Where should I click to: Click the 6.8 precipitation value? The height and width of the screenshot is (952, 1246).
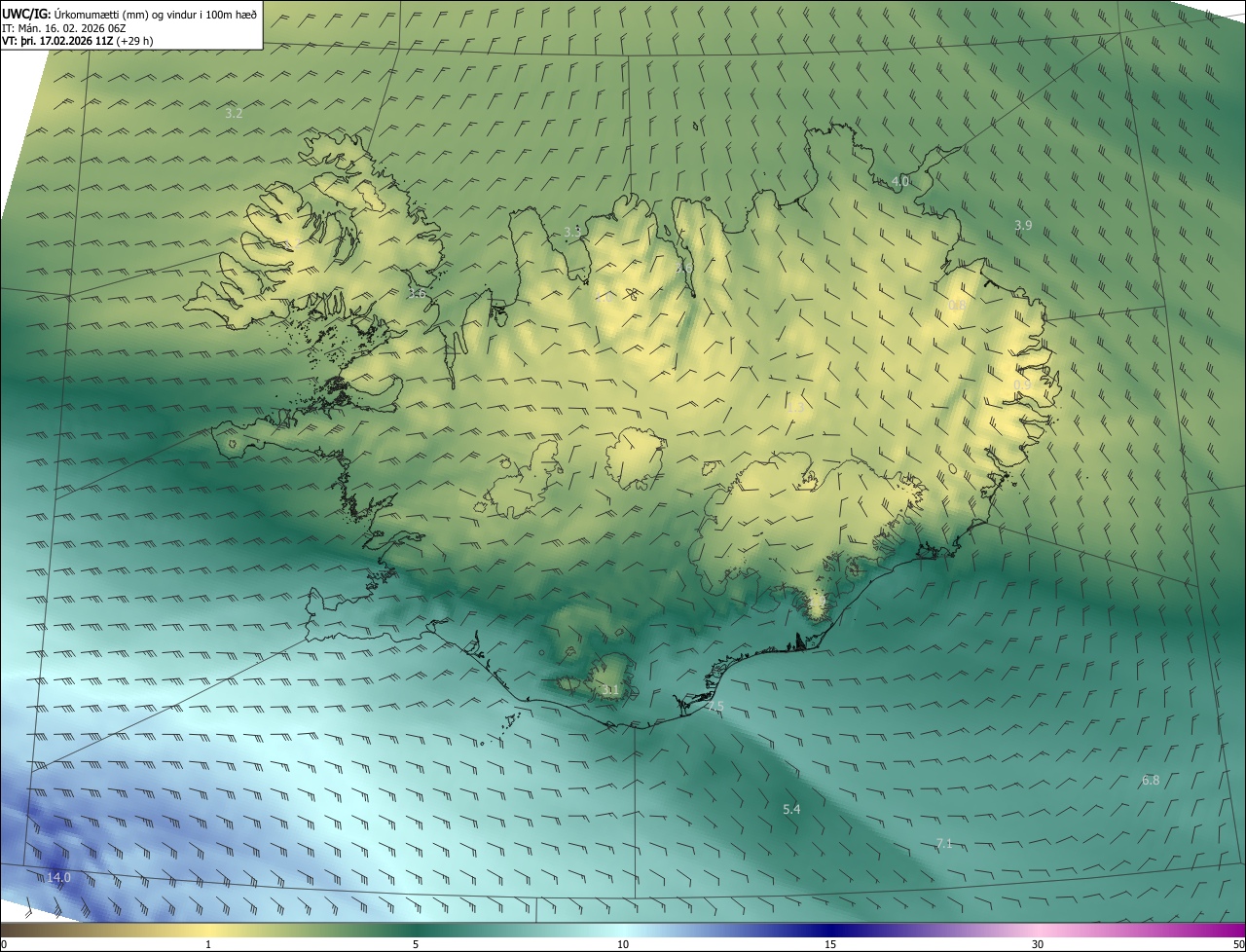1151,780
